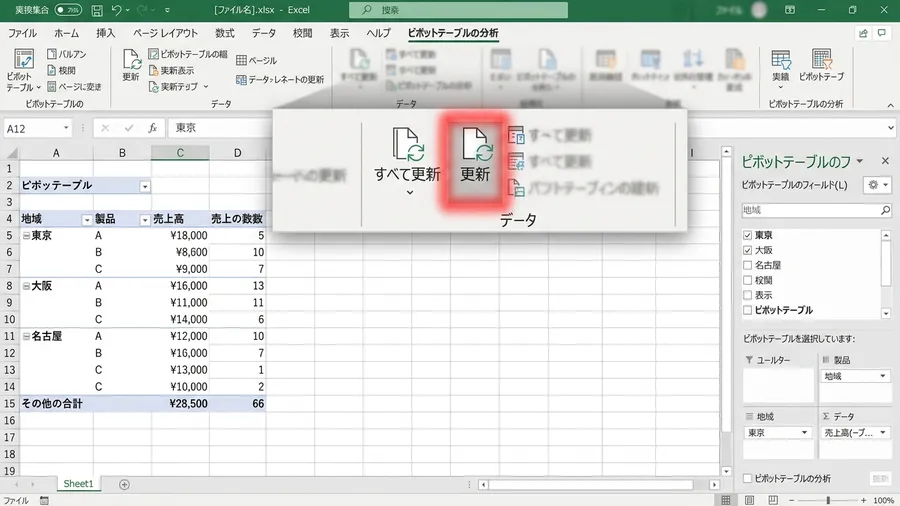Screen dimensions: 900x506
Task: Switch to Page Break Preview in the status bar
Action: 773,500
